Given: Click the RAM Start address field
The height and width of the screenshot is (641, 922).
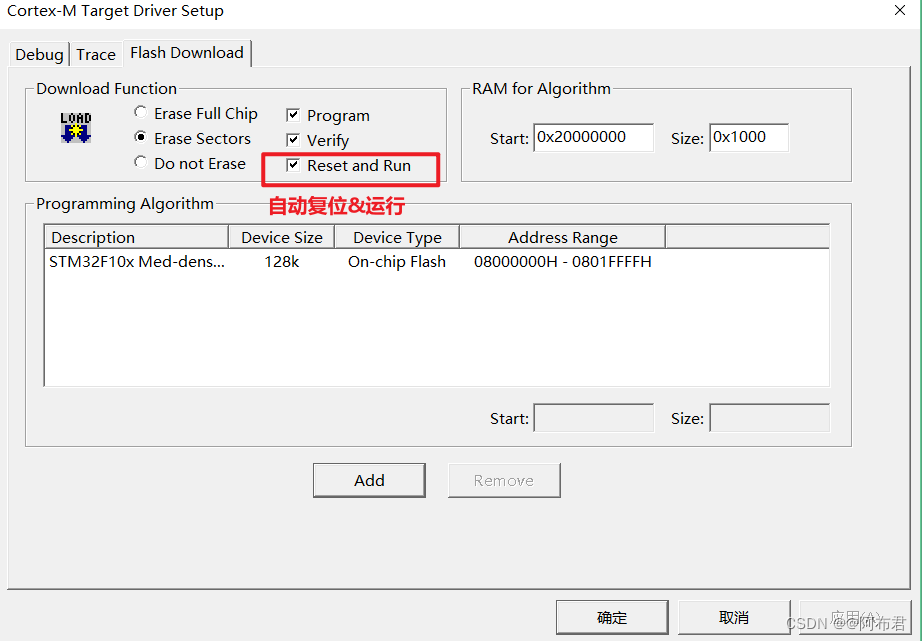Looking at the screenshot, I should tap(593, 138).
